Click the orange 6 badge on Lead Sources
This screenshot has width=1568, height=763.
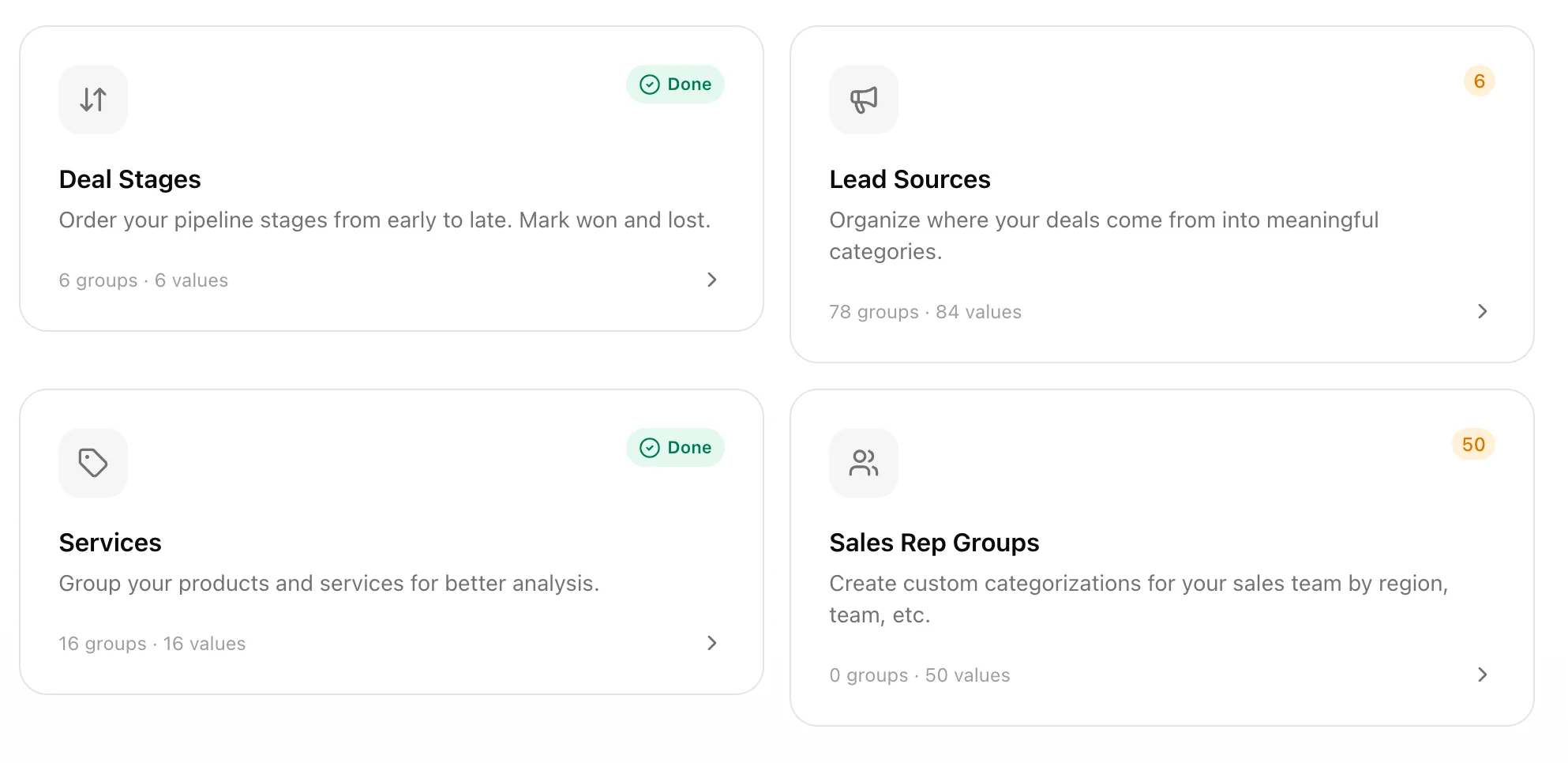coord(1480,81)
